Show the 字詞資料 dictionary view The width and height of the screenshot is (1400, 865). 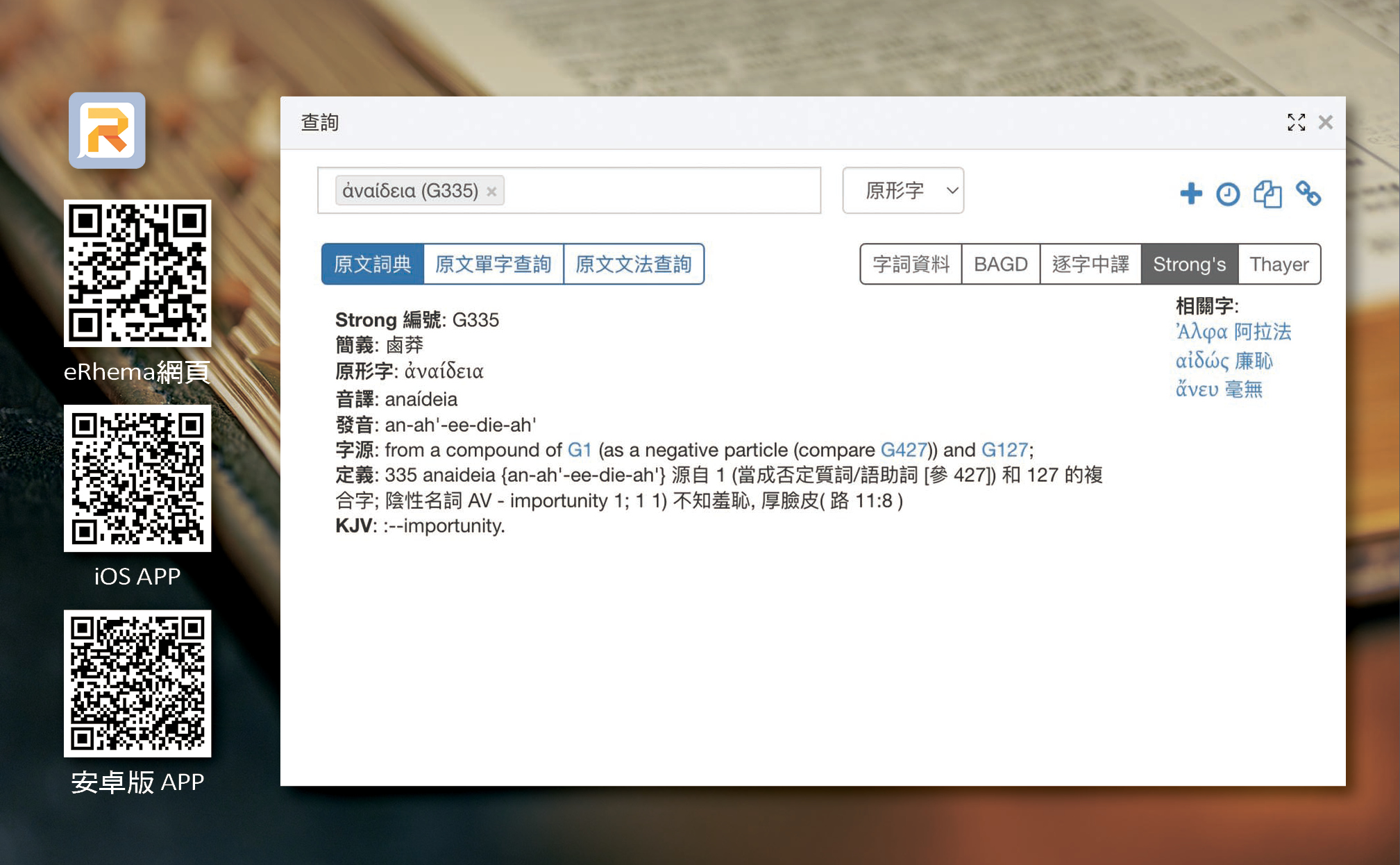[911, 264]
